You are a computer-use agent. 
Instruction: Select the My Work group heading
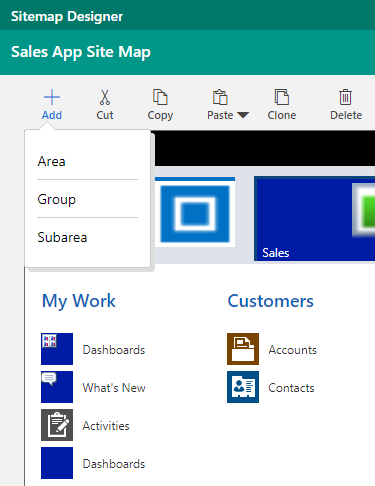coord(79,301)
